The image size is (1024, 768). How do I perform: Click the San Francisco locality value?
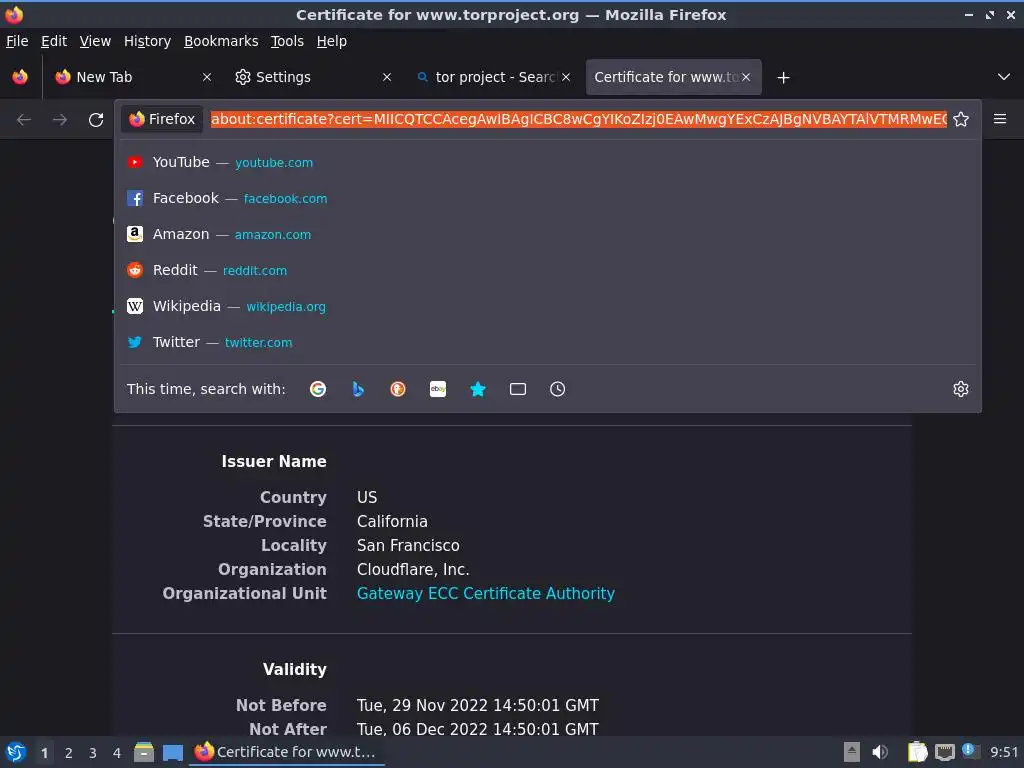click(x=408, y=545)
